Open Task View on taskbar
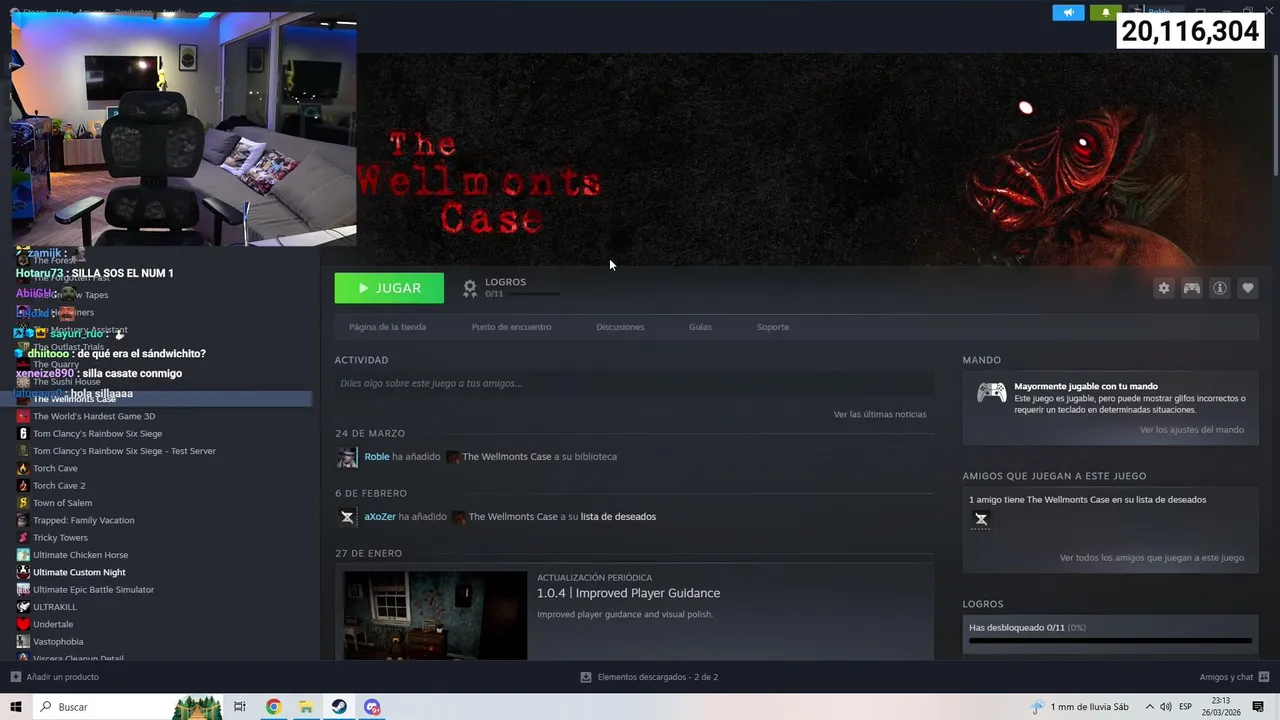This screenshot has width=1280, height=720. tap(240, 707)
